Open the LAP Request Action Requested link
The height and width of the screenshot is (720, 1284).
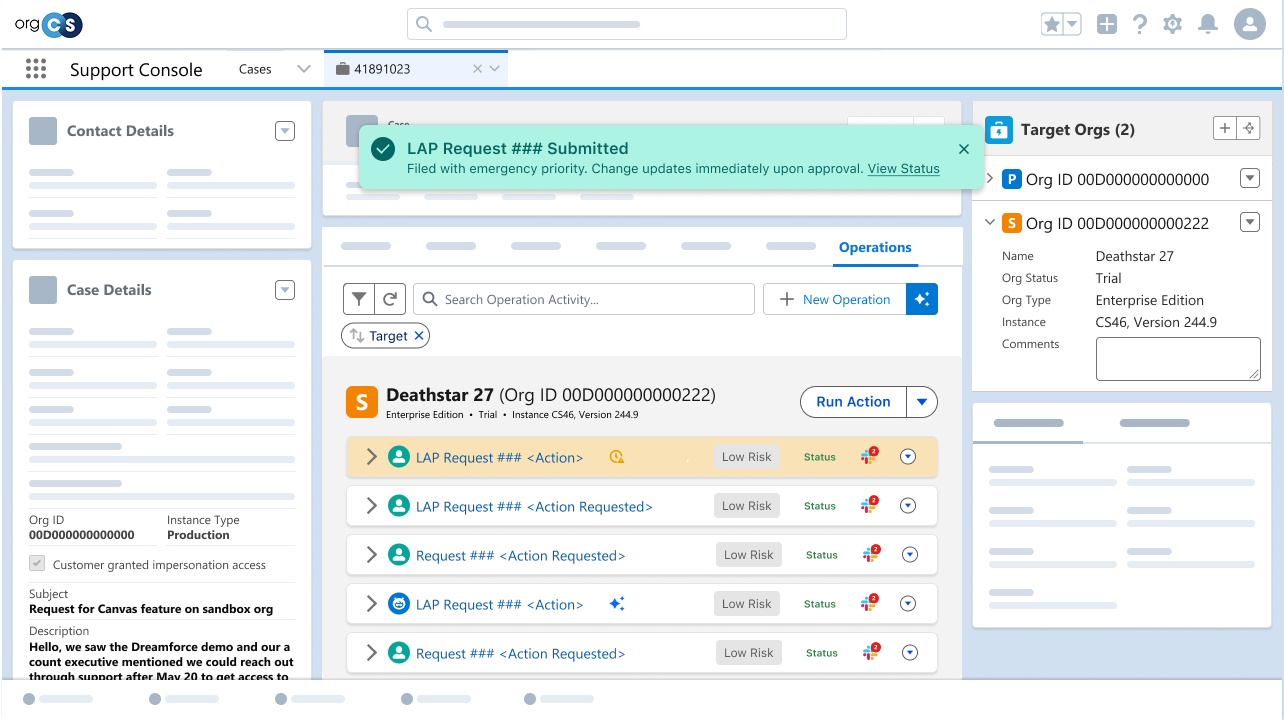pyautogui.click(x=534, y=507)
